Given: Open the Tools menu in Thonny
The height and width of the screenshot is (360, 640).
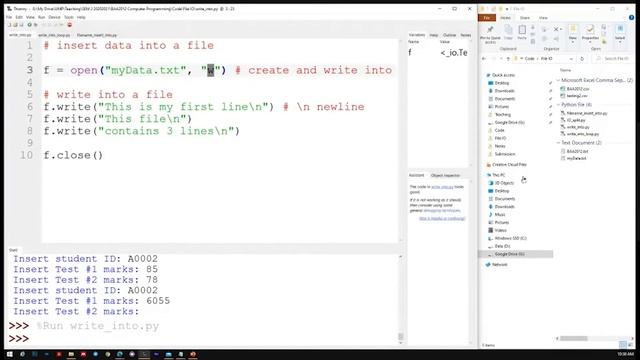Looking at the screenshot, I should [69, 17].
